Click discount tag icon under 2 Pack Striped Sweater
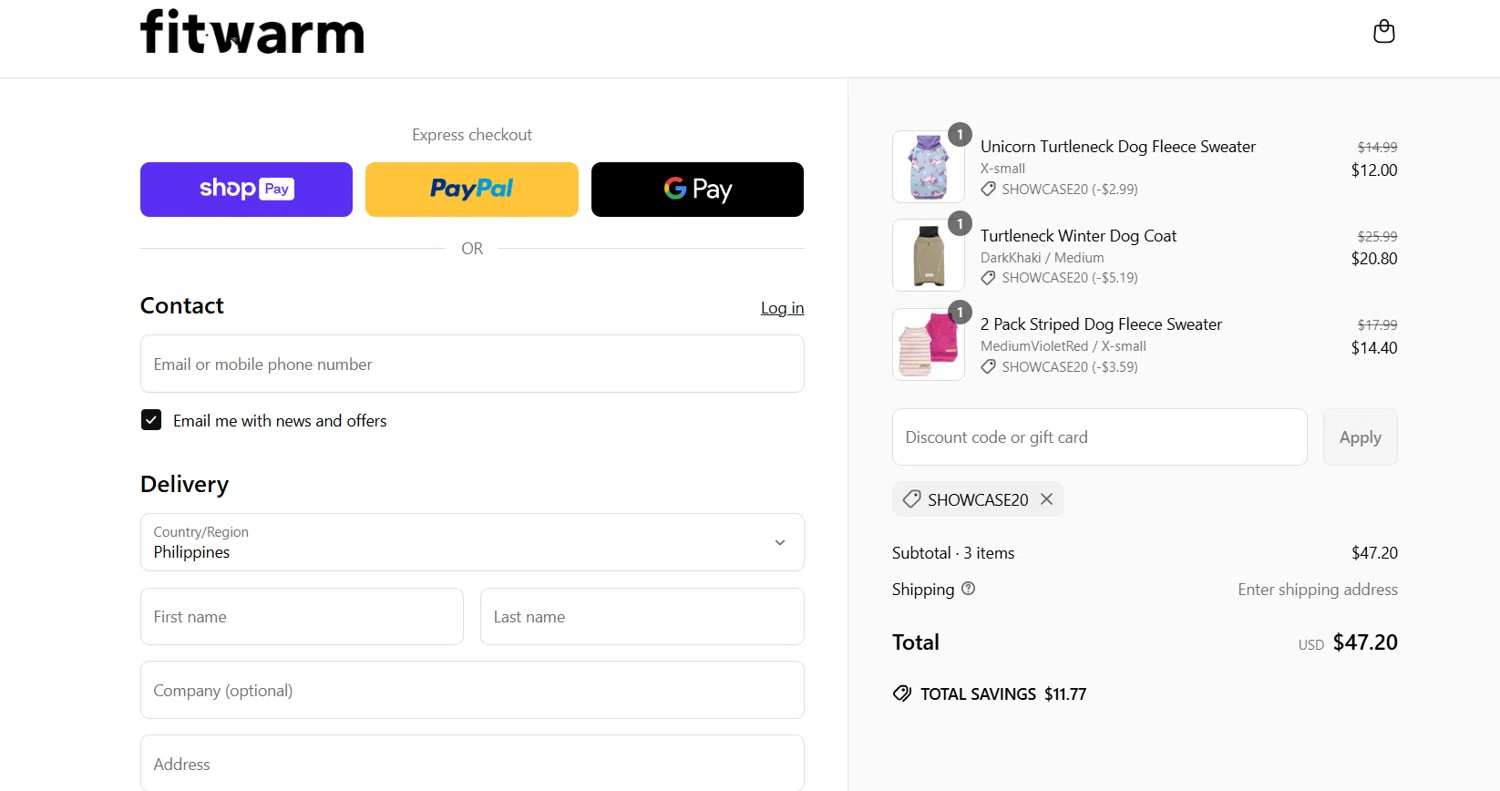The height and width of the screenshot is (791, 1500). click(988, 367)
